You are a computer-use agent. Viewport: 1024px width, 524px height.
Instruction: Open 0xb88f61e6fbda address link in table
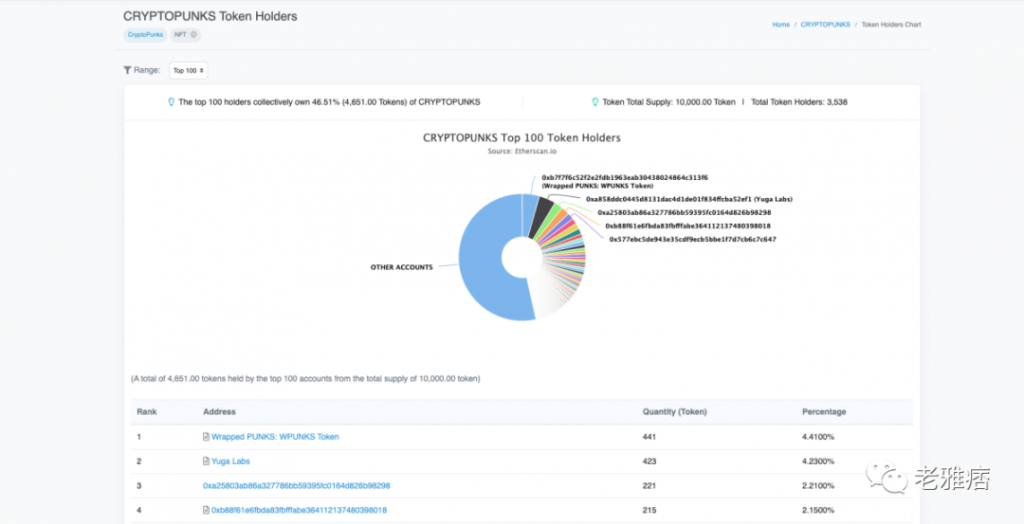[x=299, y=510]
